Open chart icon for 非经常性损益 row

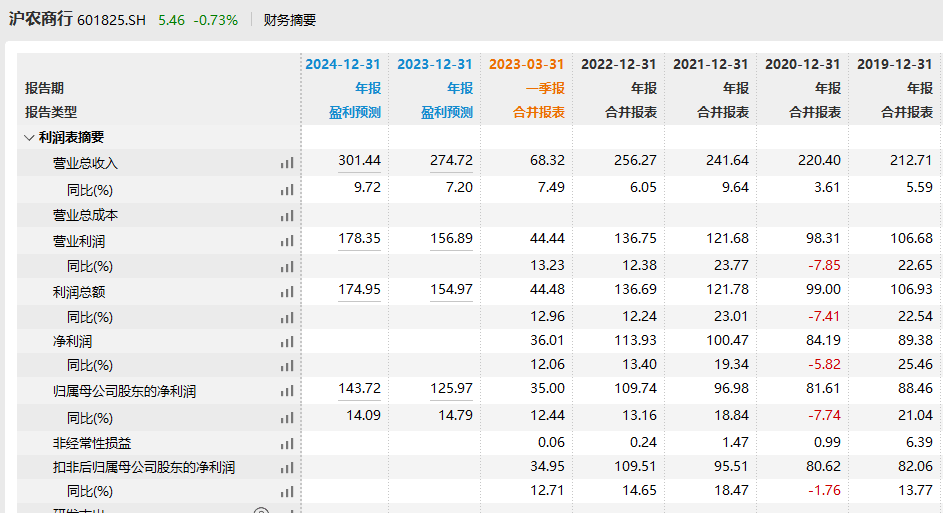click(x=287, y=443)
